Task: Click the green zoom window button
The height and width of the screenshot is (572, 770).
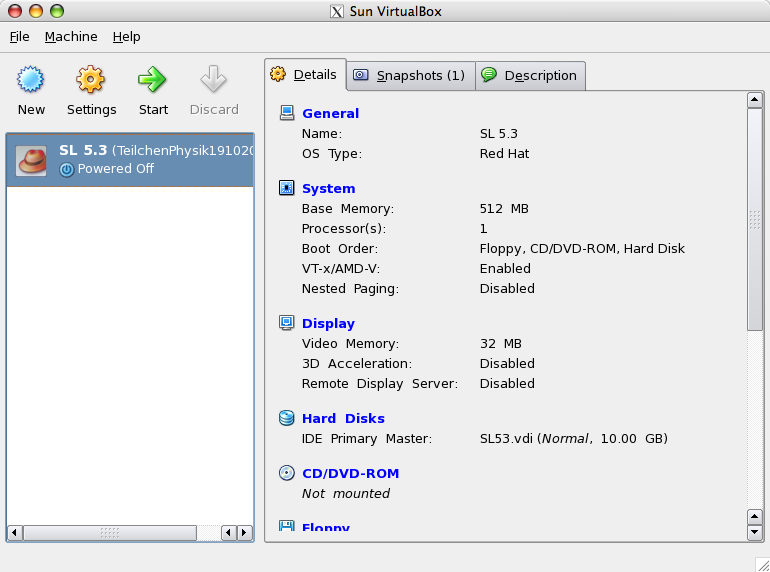Action: pyautogui.click(x=57, y=11)
